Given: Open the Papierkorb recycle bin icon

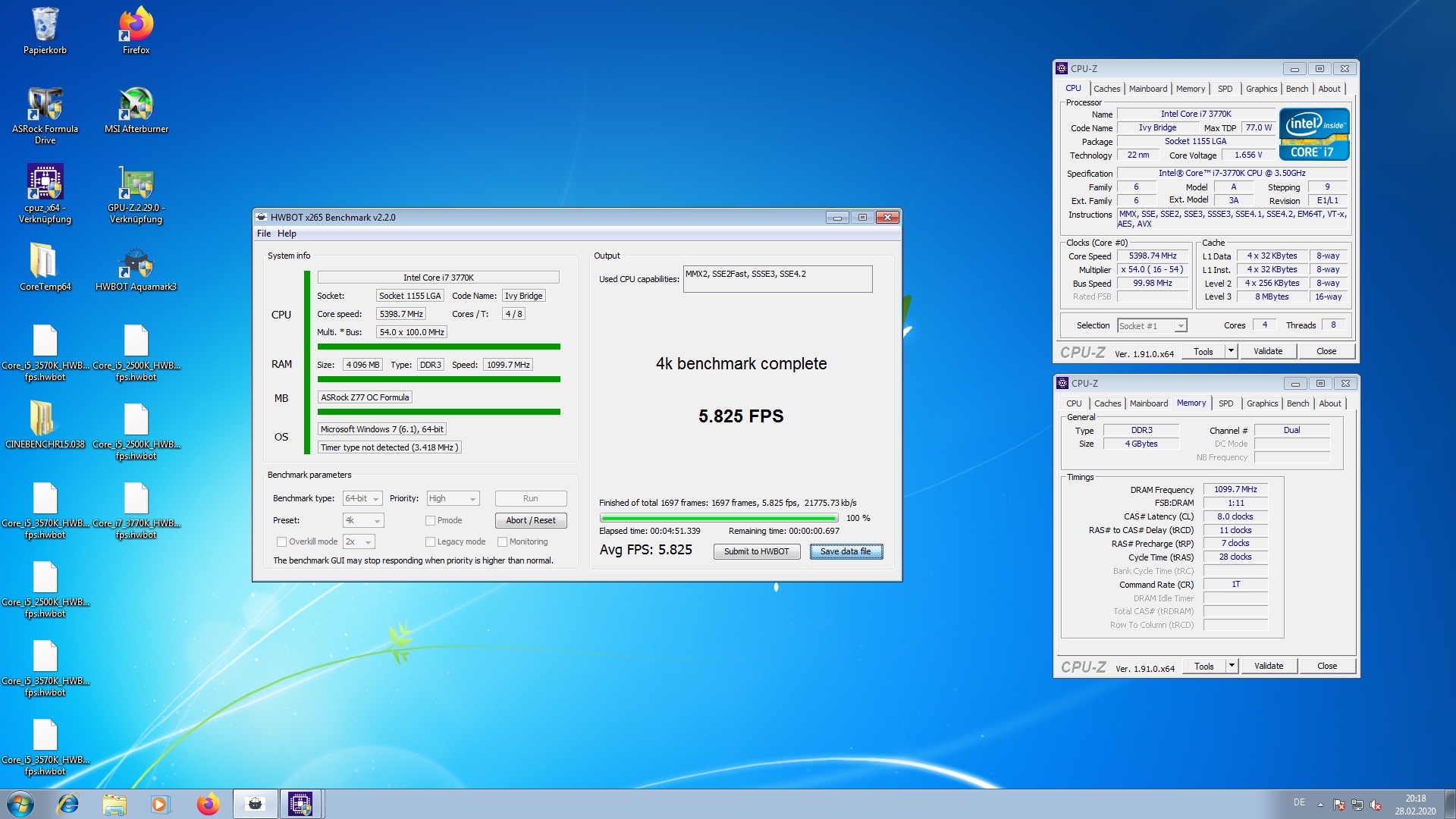Looking at the screenshot, I should [x=45, y=30].
